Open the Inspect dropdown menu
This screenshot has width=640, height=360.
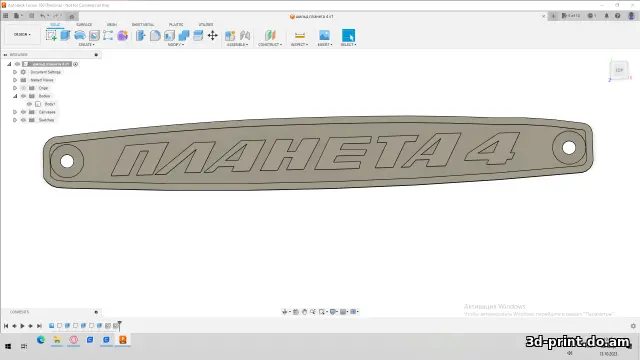(300, 44)
